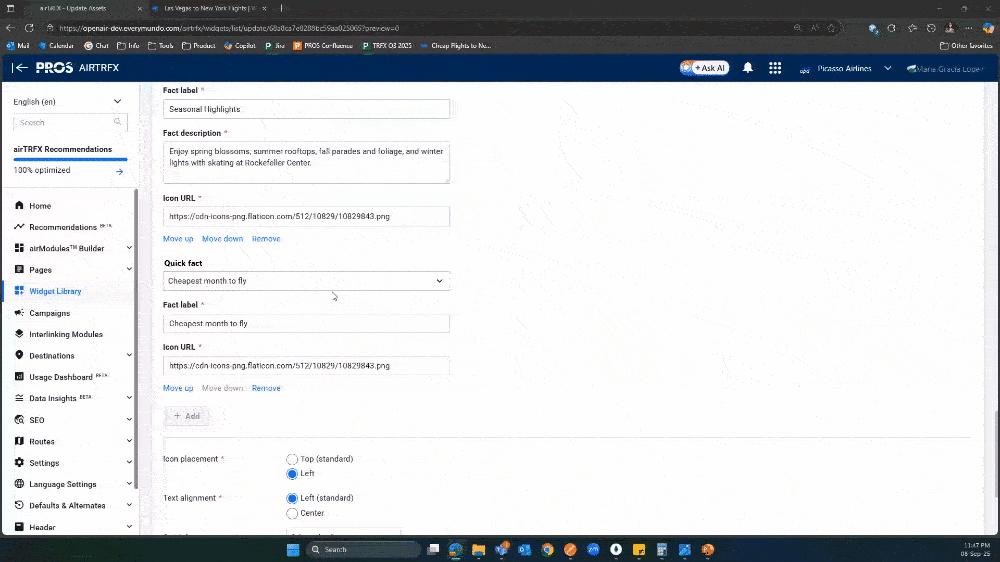Click the notification bell icon
Screen dimensions: 1000x562
click(x=747, y=68)
